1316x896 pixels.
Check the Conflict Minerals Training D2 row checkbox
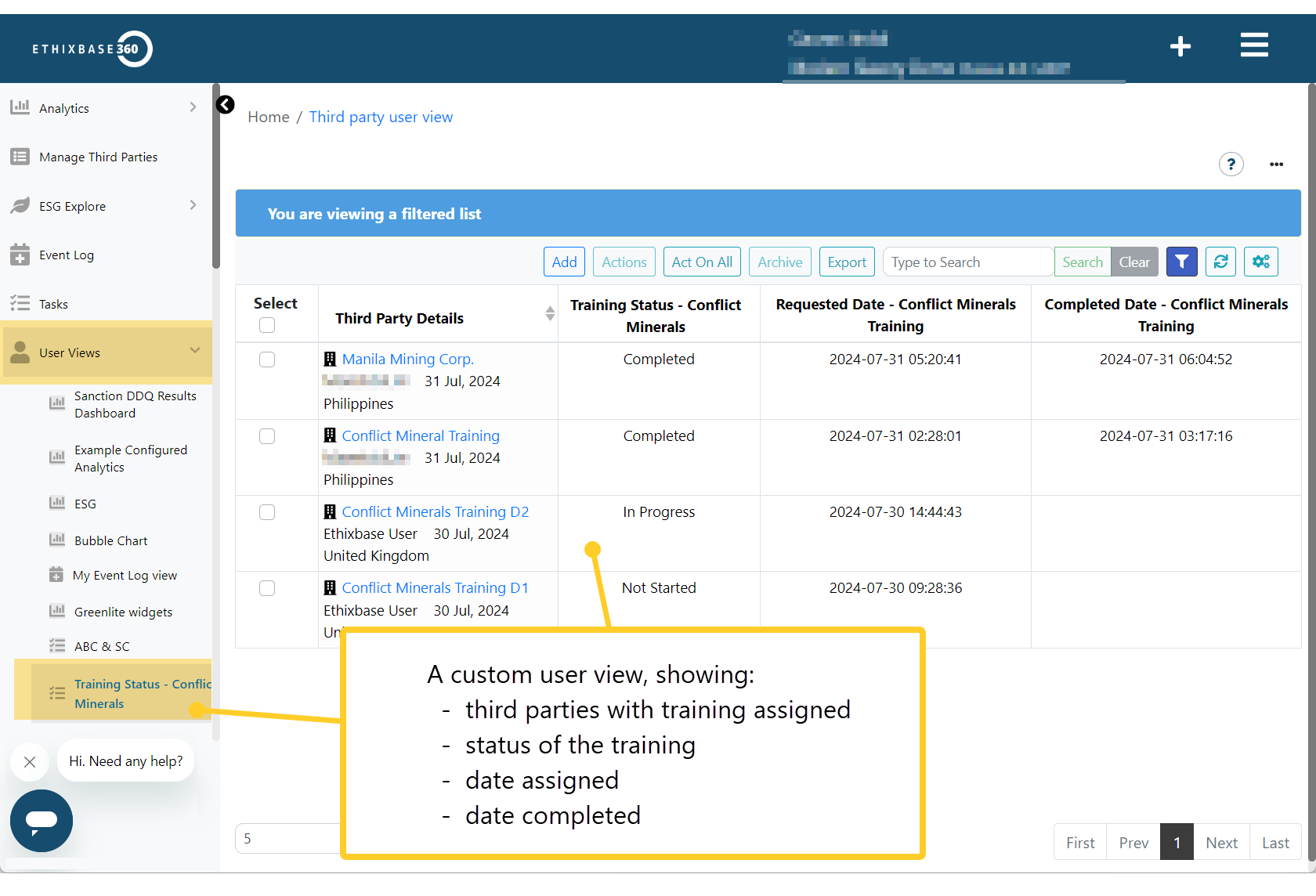[x=267, y=512]
